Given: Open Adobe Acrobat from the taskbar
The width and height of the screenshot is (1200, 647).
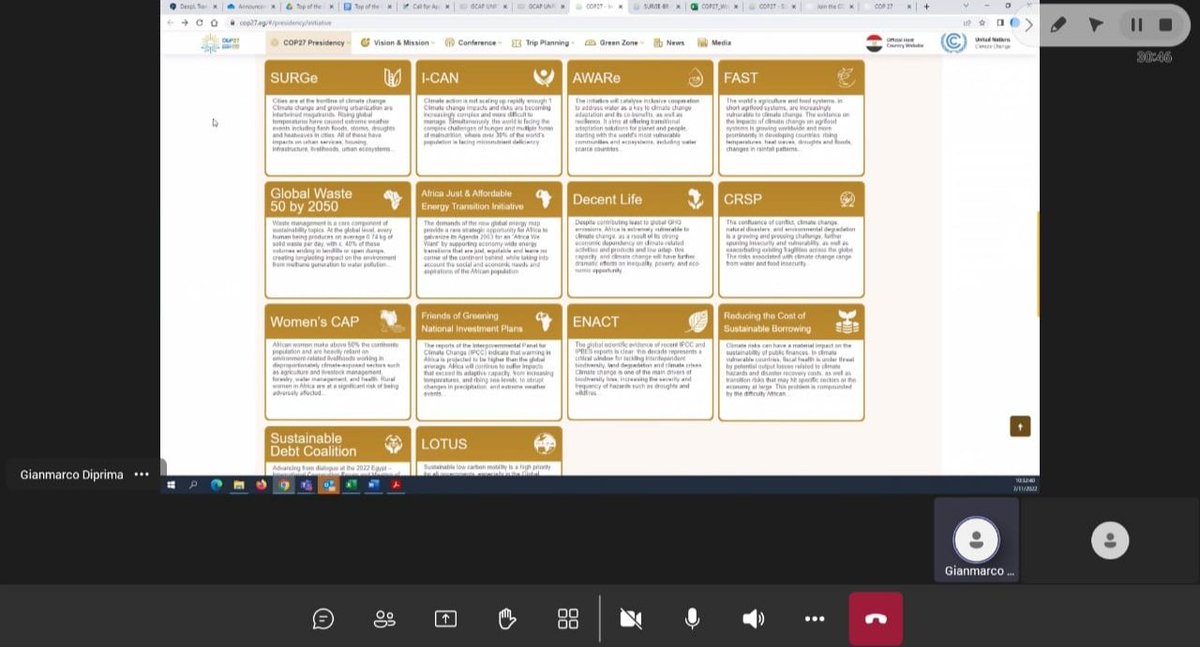Looking at the screenshot, I should [396, 485].
